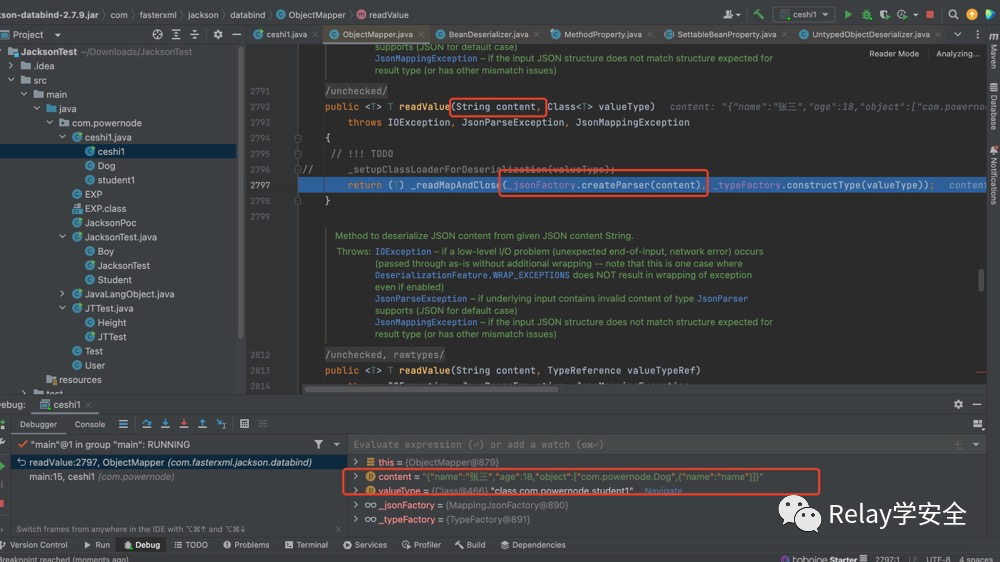The image size is (1000, 562).
Task: Switch to ceshi1.java editor tab
Action: (x=286, y=34)
